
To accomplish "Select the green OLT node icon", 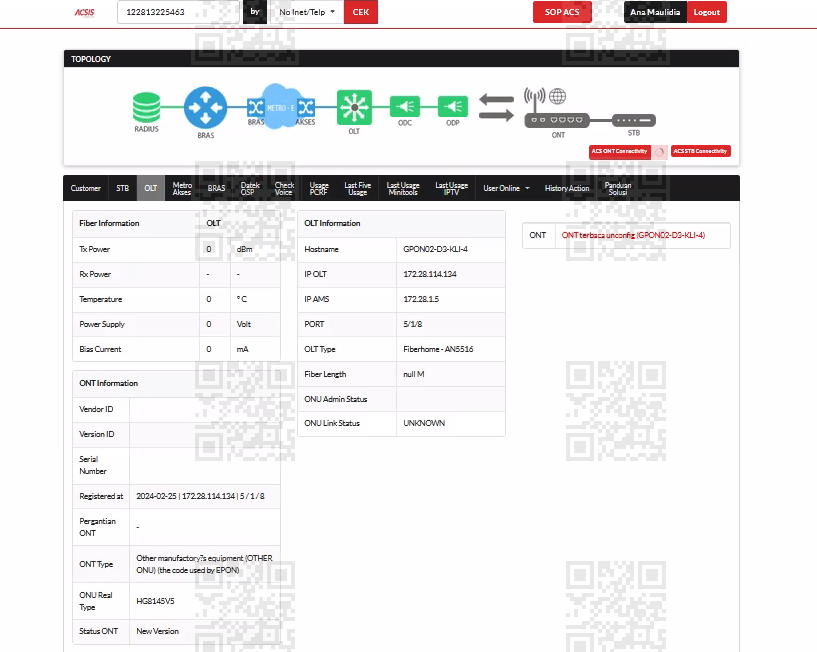I will [354, 107].
